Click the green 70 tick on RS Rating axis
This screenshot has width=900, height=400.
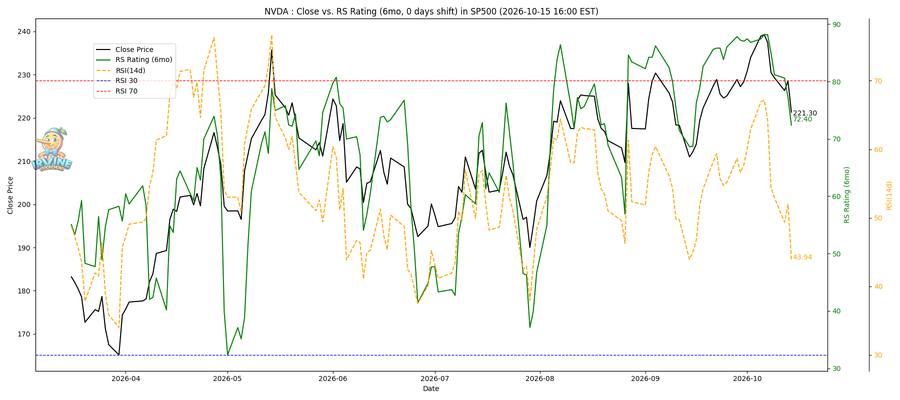836,139
